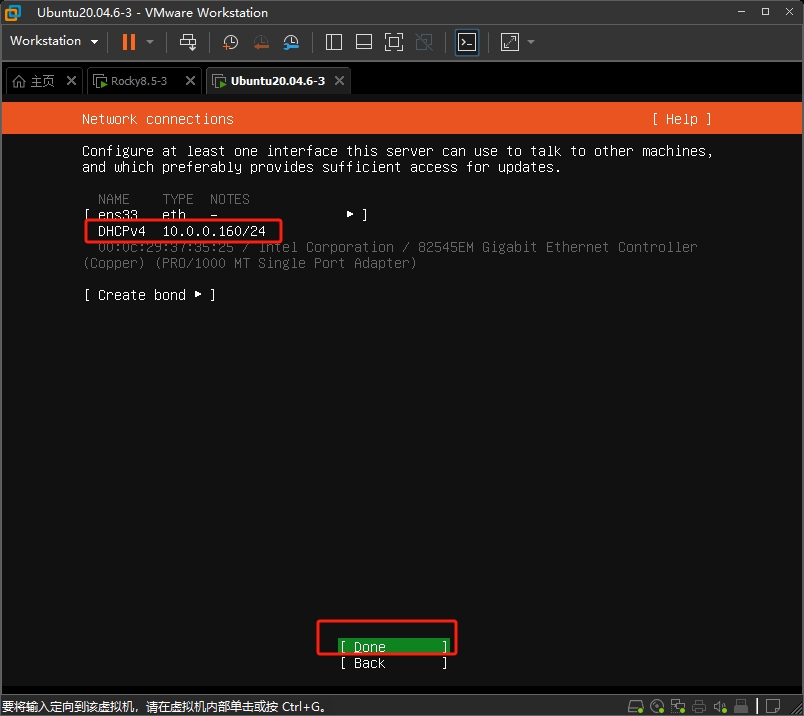Click the Send Ctrl+Alt+Del toolbar icon

(188, 42)
